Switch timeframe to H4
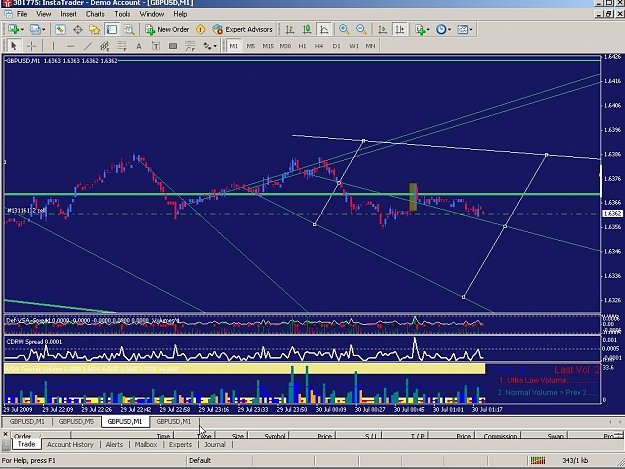Screen dimensions: 625x469 tap(319, 46)
